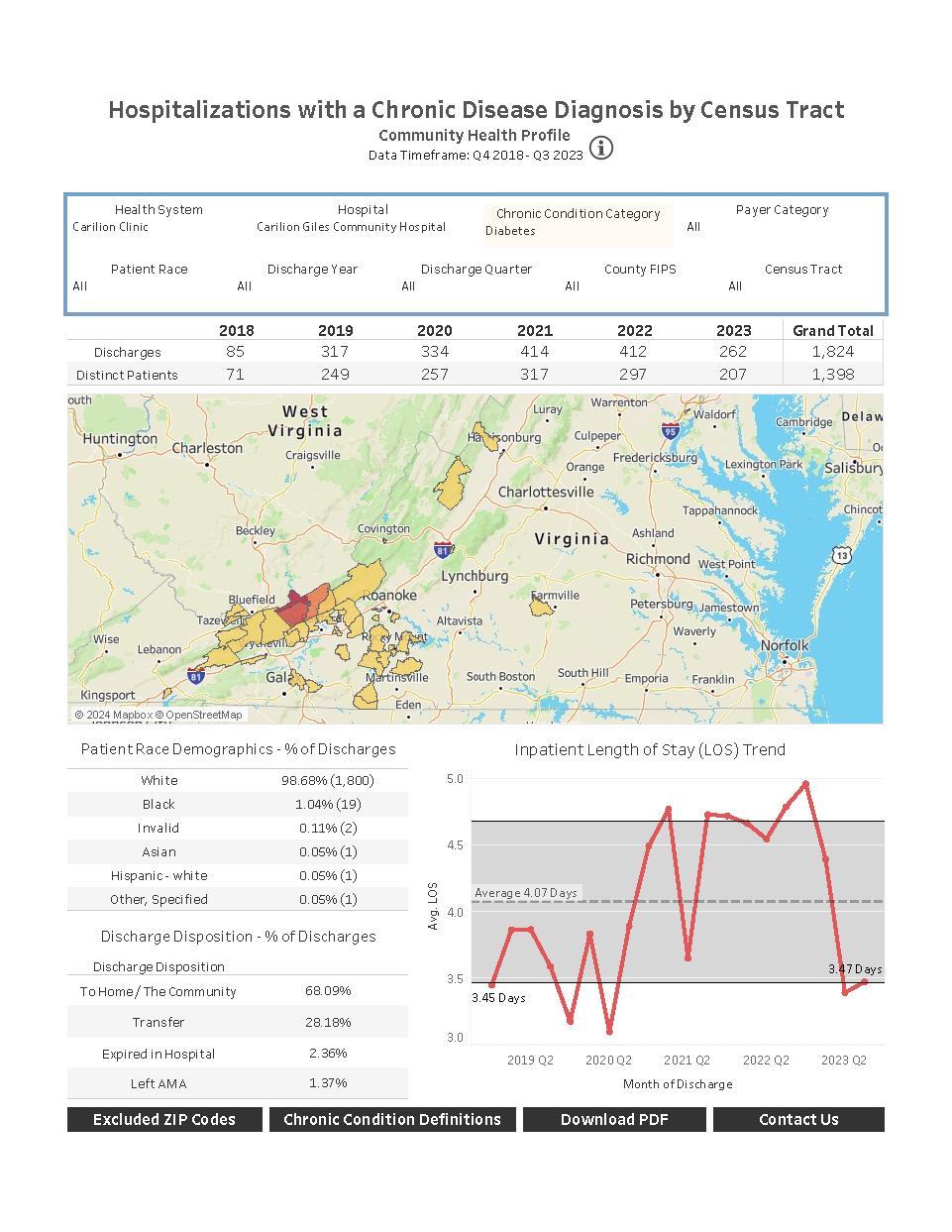Viewport: 952px width, 1232px height.
Task: Click the grand total discharges 1,824
Action: 833,352
